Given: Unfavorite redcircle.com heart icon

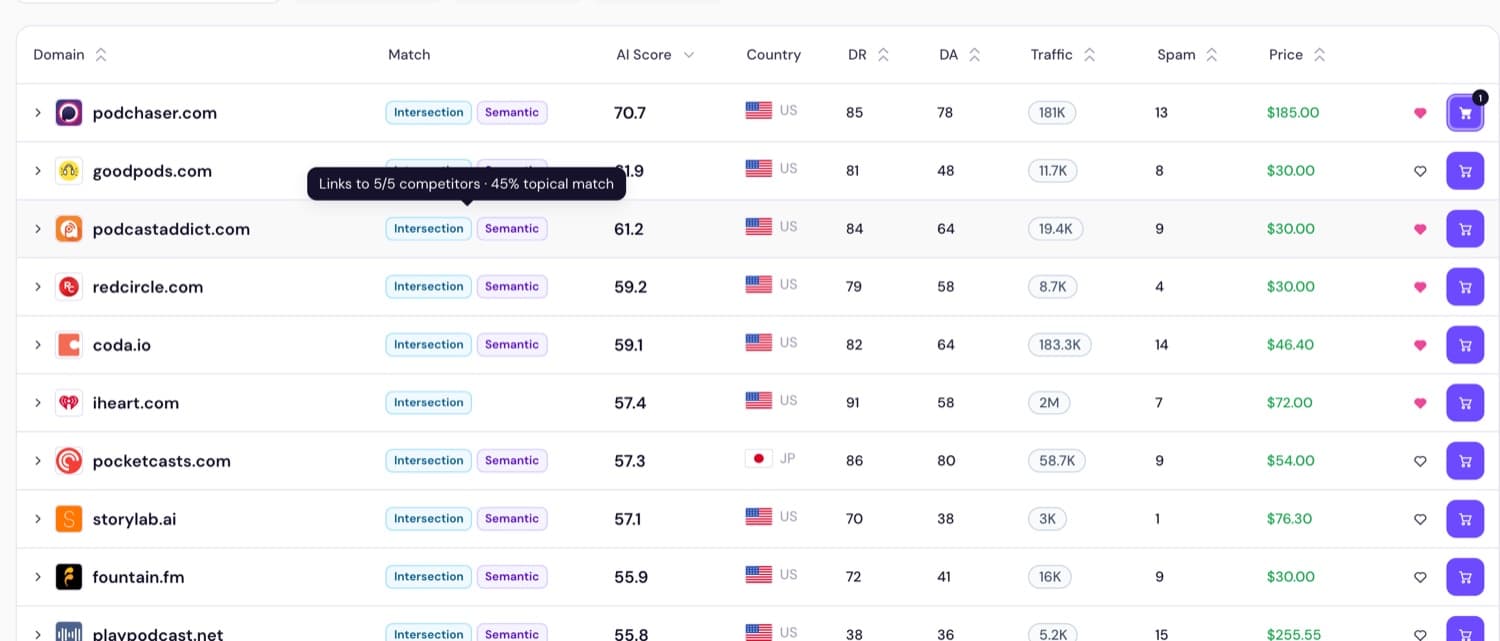Looking at the screenshot, I should click(x=1420, y=287).
